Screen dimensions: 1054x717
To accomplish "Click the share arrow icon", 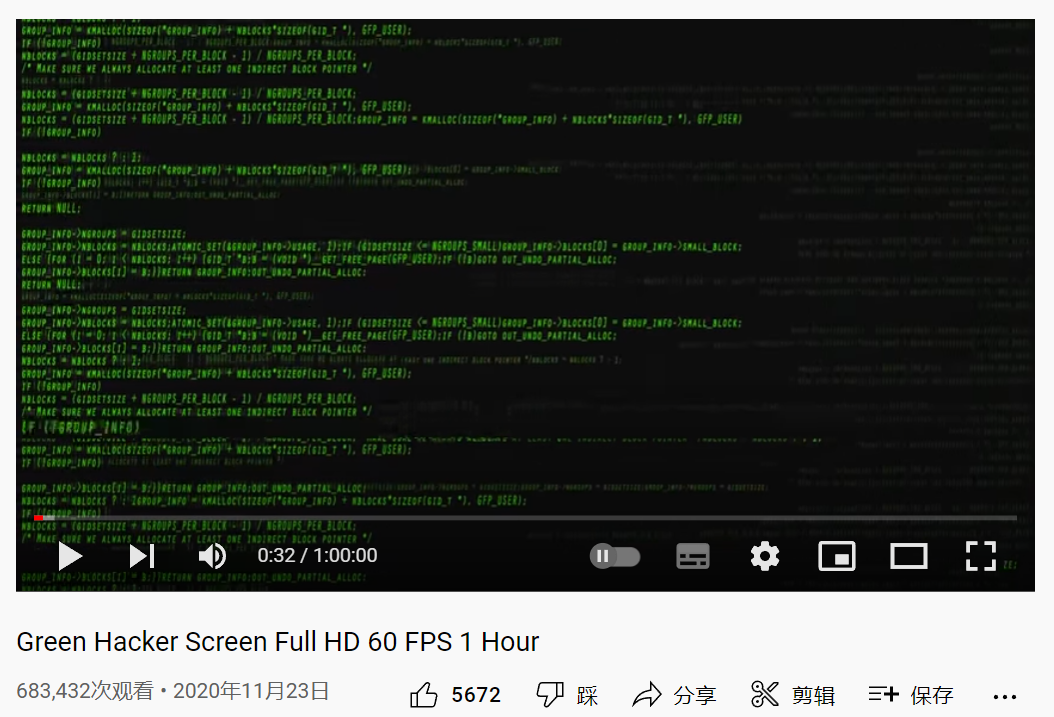I will [647, 695].
